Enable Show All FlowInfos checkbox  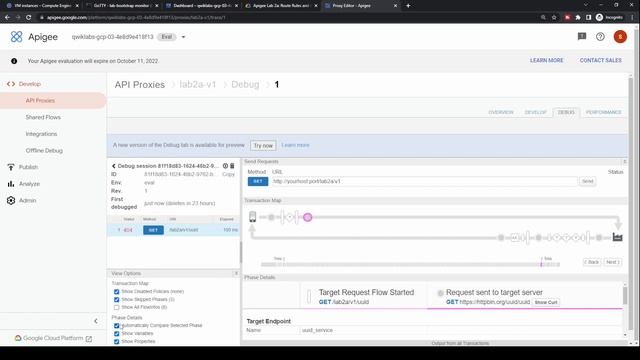117,307
